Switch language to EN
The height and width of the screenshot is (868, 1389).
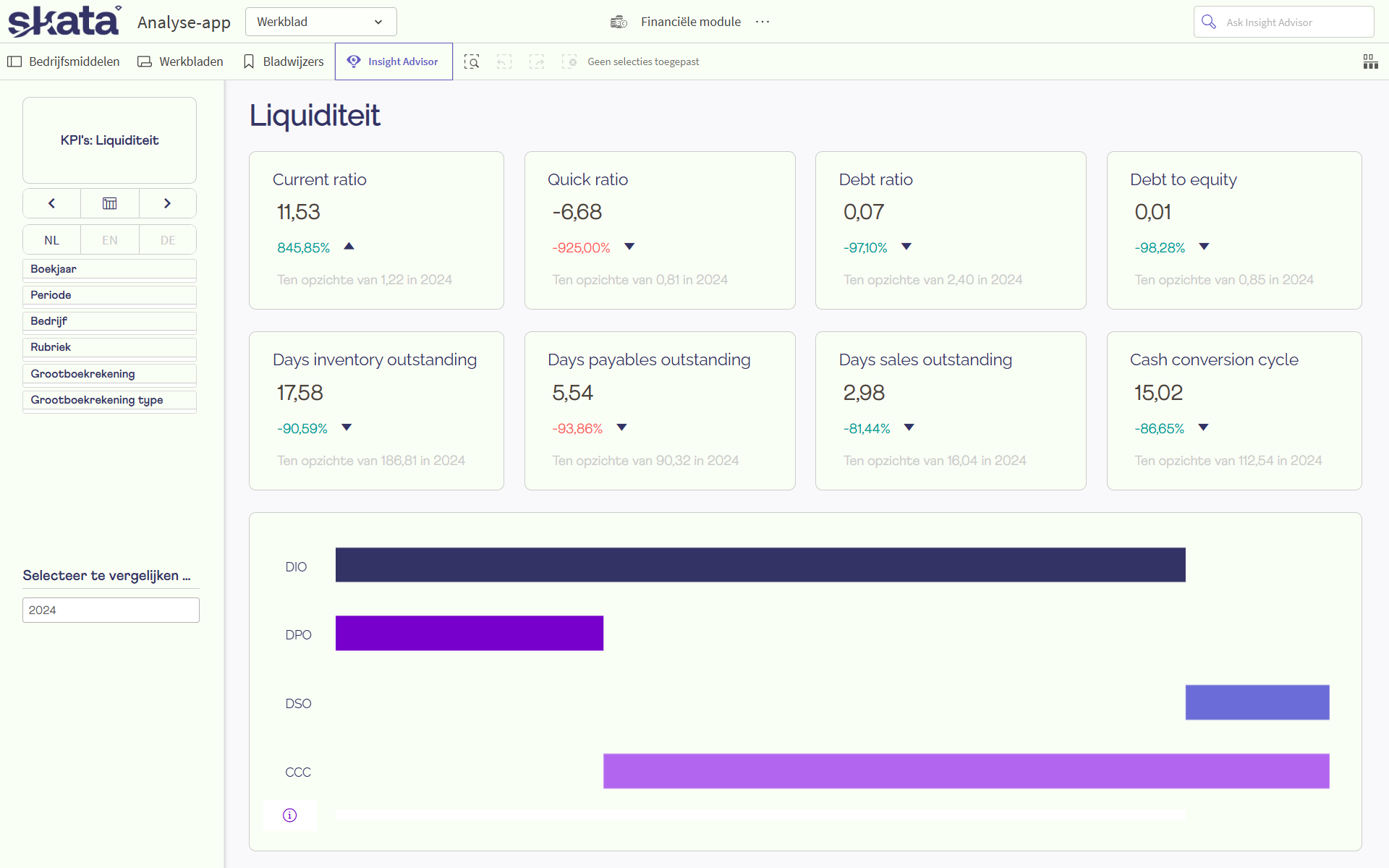tap(109, 240)
